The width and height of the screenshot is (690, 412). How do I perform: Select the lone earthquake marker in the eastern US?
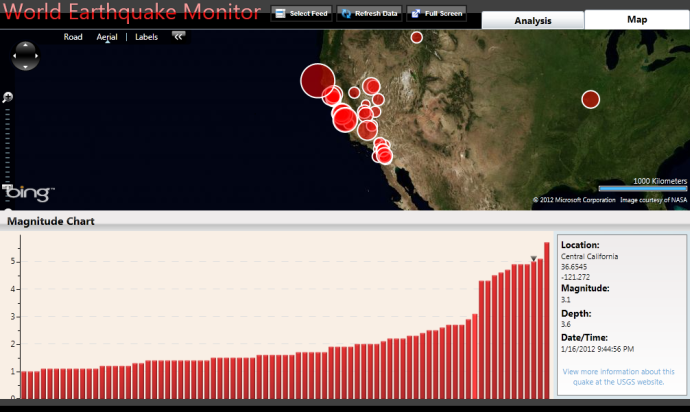coord(591,99)
